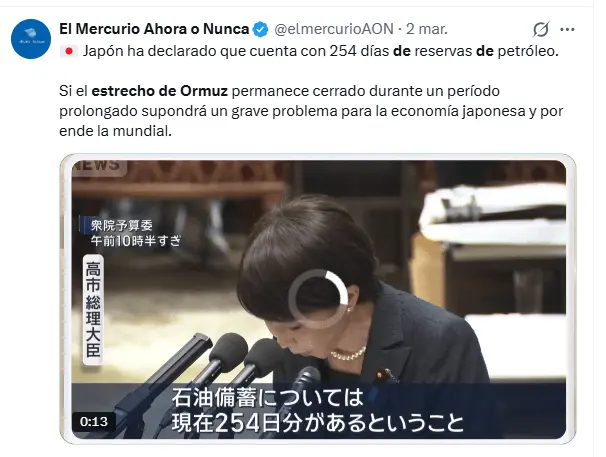This screenshot has height=457, width=606.
Task: Open the @elmercurioAON handle link
Action: click(334, 29)
